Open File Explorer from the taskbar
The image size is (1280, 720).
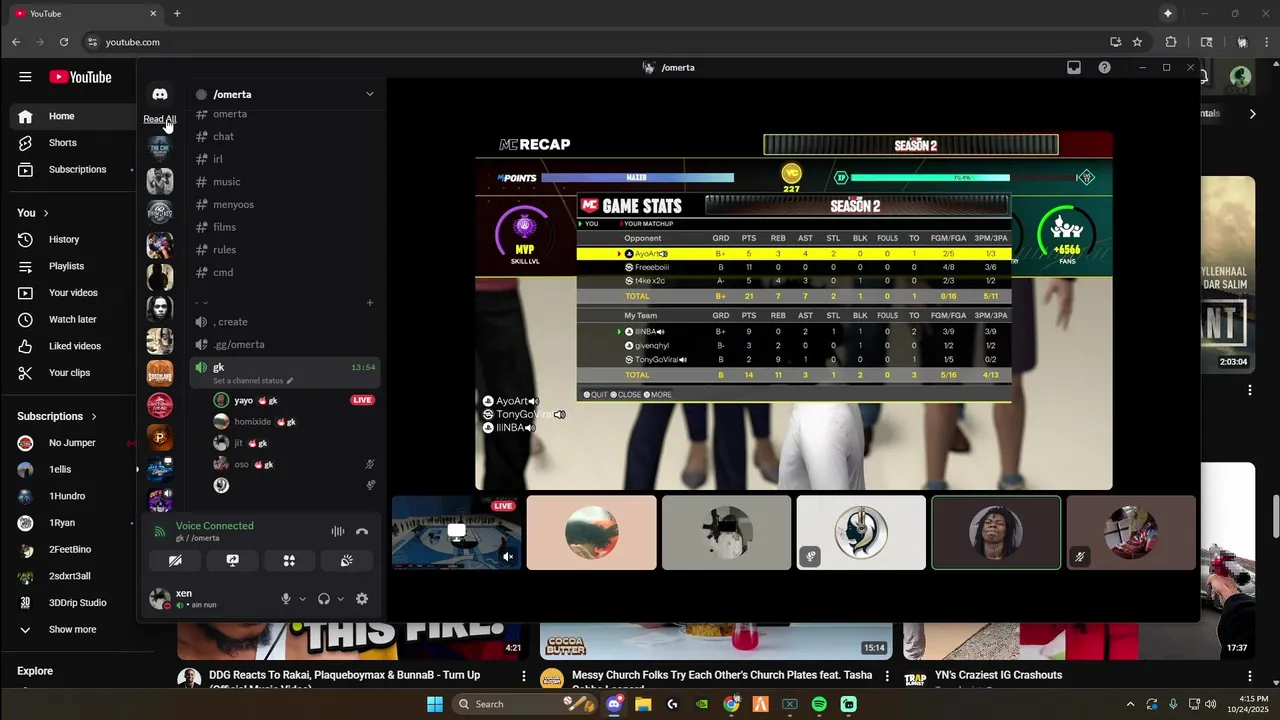coord(643,704)
